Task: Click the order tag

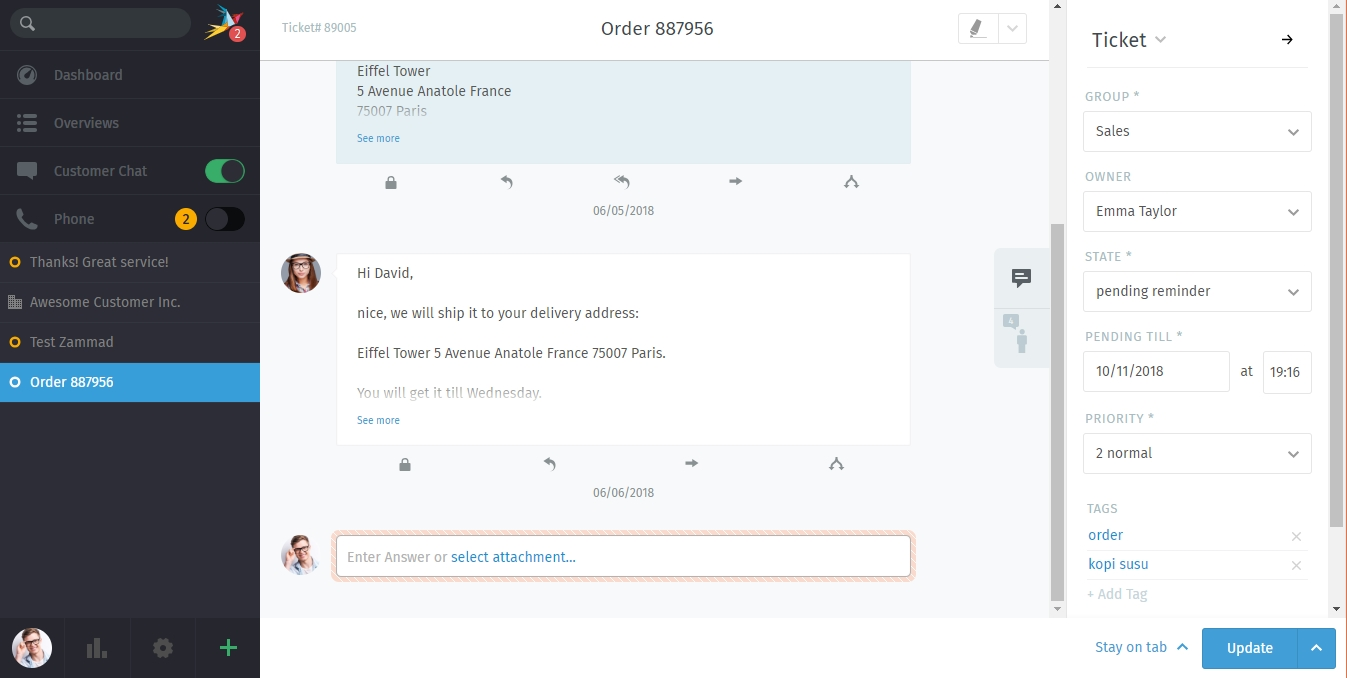Action: tap(1105, 535)
